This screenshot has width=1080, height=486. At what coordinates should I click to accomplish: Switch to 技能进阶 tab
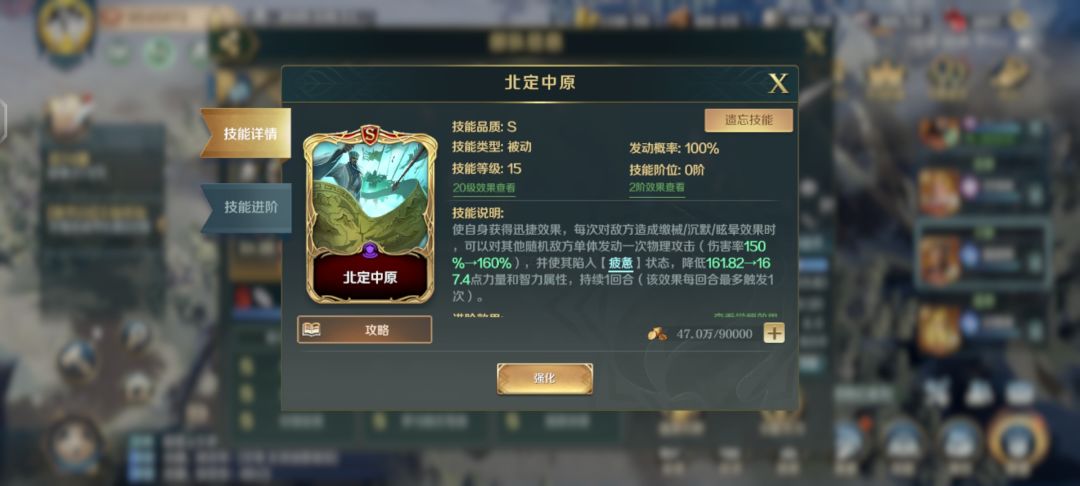(246, 207)
